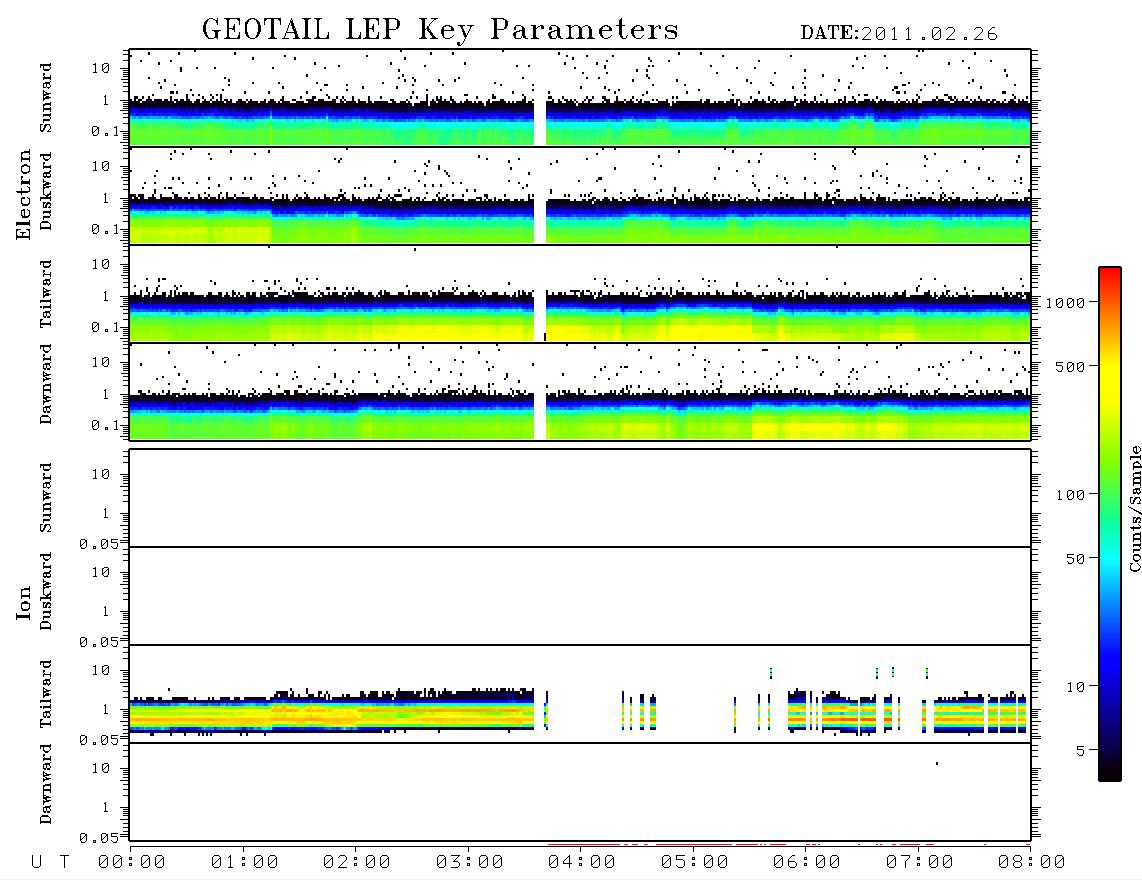The width and height of the screenshot is (1142, 880).
Task: Select the "08:00" time tick label
Action: click(1032, 863)
